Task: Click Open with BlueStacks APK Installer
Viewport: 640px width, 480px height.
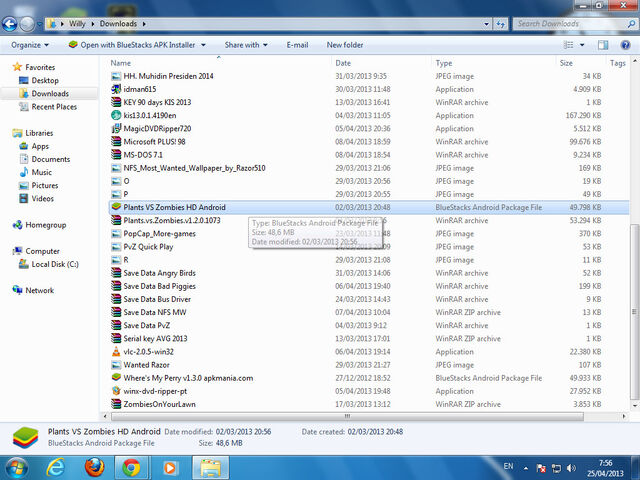Action: [x=132, y=45]
